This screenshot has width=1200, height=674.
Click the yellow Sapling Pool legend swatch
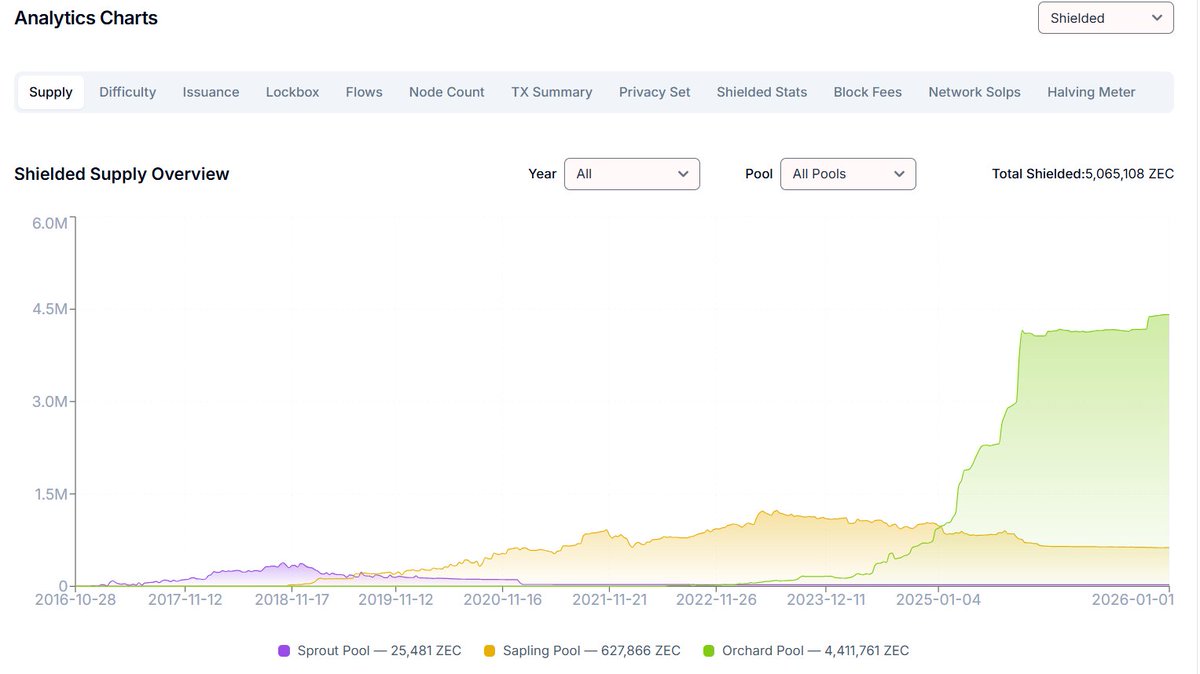pyautogui.click(x=489, y=651)
